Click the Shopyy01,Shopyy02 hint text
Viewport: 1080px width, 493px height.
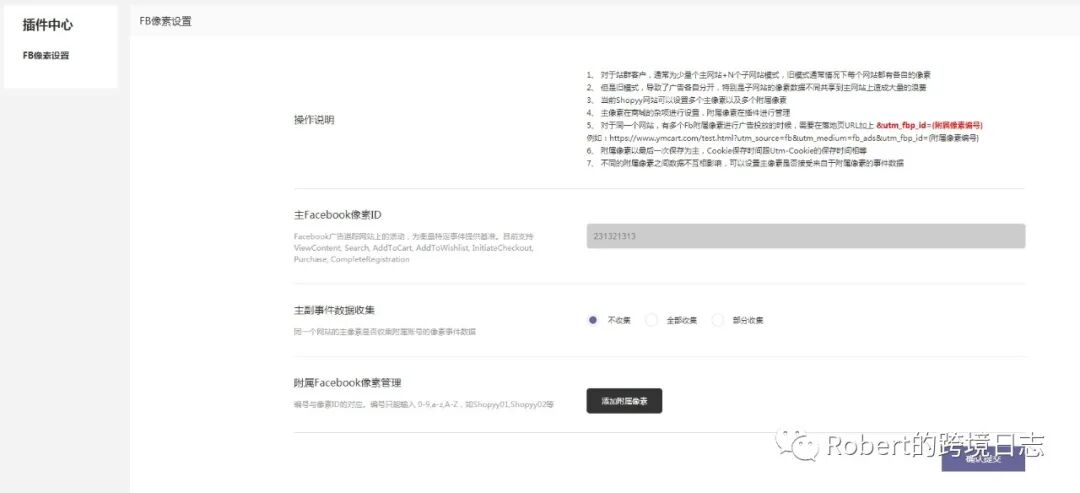[x=424, y=404]
